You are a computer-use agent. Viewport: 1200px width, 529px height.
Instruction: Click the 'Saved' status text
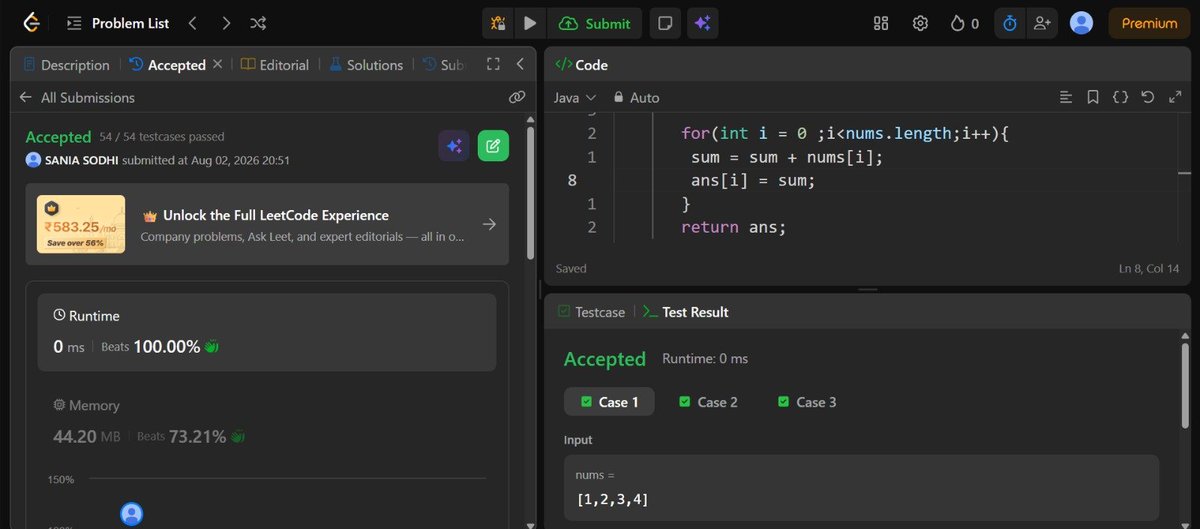pyautogui.click(x=571, y=268)
